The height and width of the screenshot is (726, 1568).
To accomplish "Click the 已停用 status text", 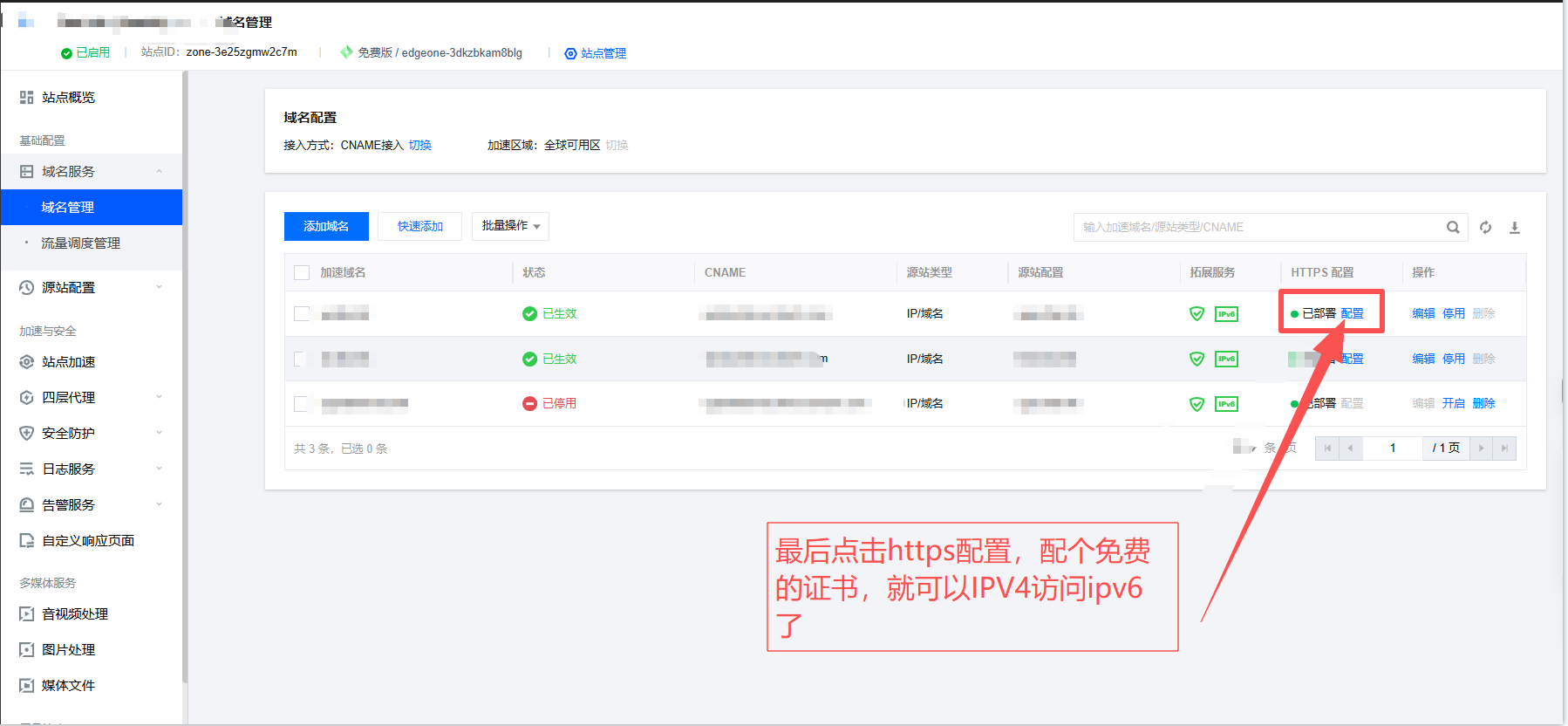I will (559, 403).
